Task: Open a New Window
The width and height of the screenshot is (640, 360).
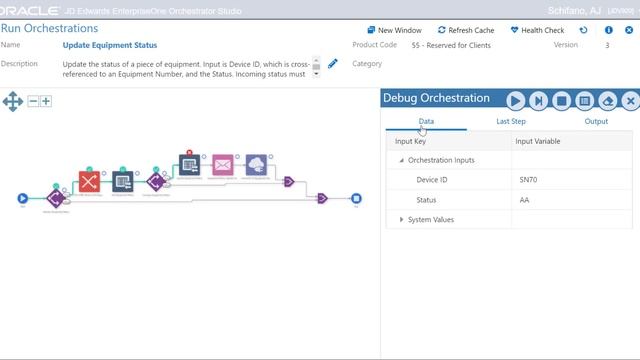Action: tap(394, 30)
